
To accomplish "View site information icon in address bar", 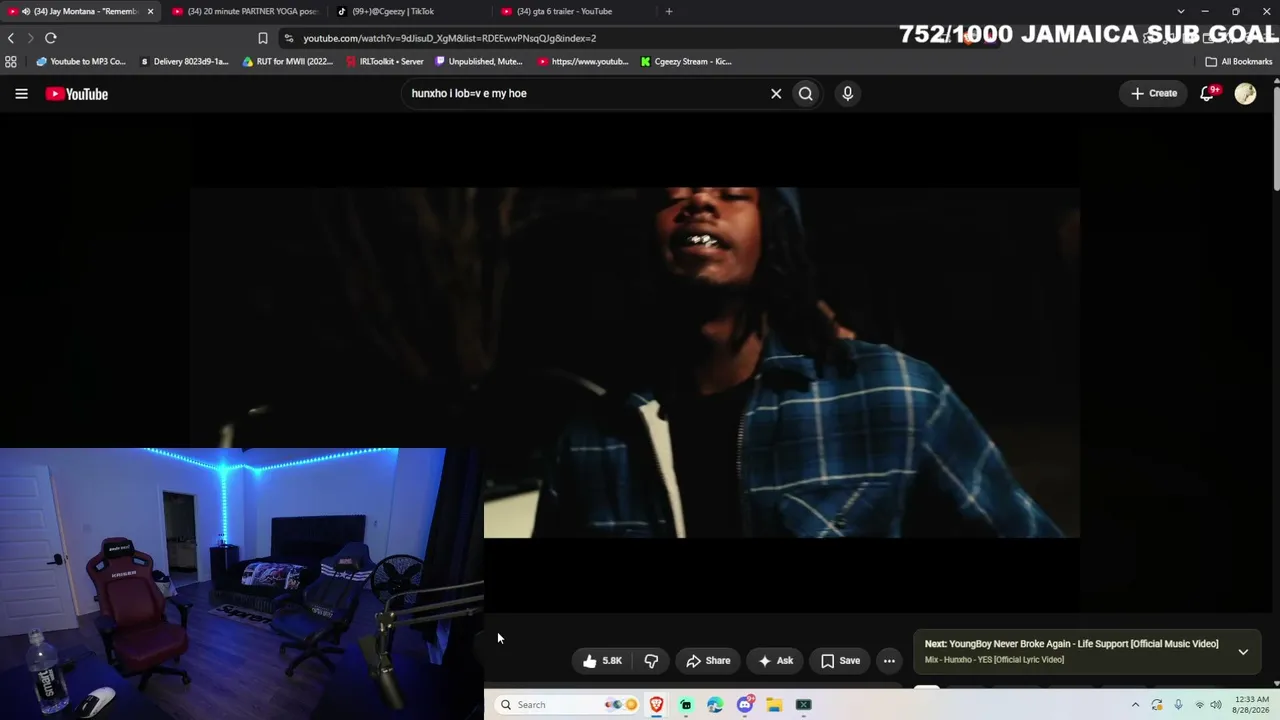I will click(x=289, y=38).
